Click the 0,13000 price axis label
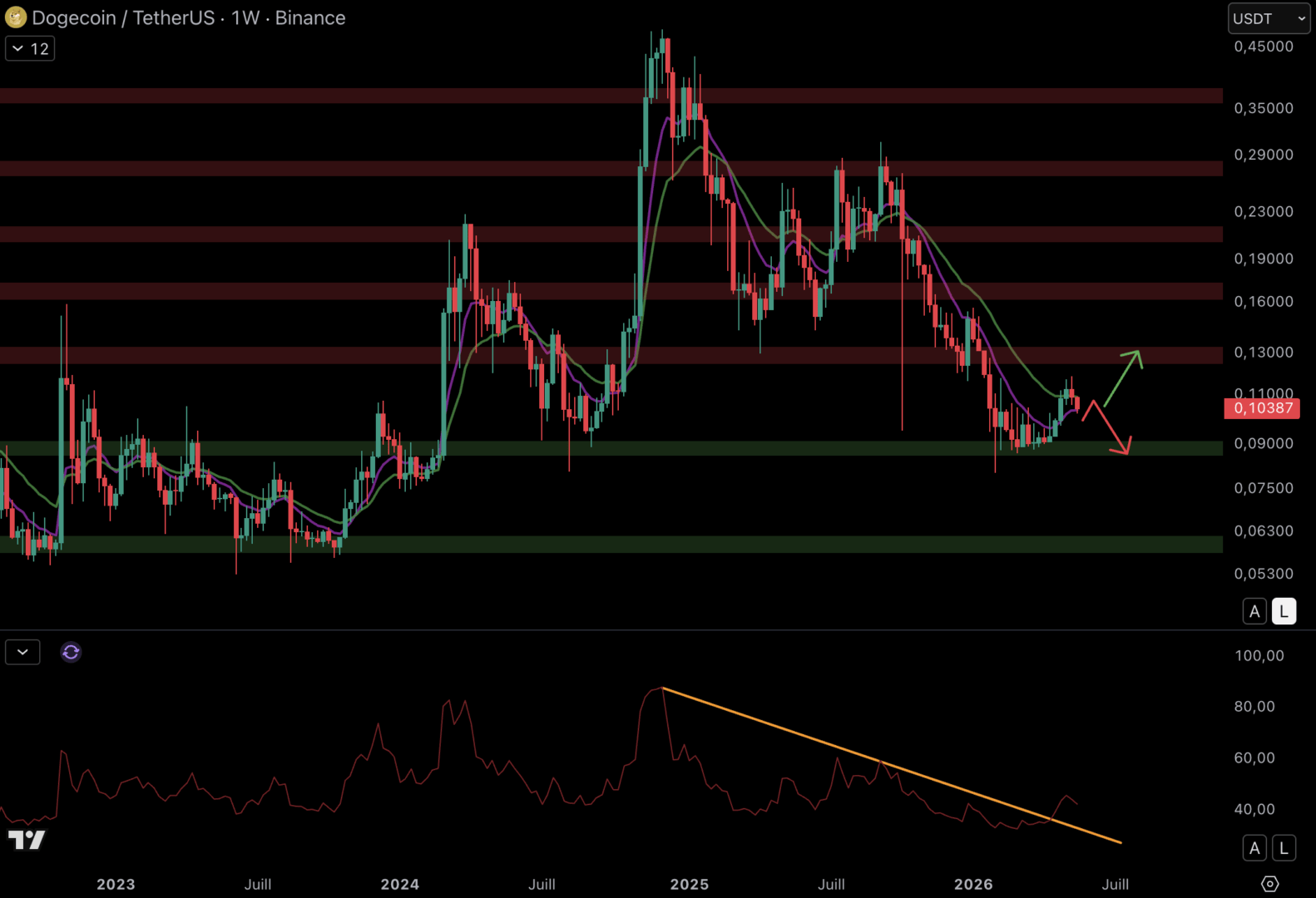 (x=1264, y=353)
